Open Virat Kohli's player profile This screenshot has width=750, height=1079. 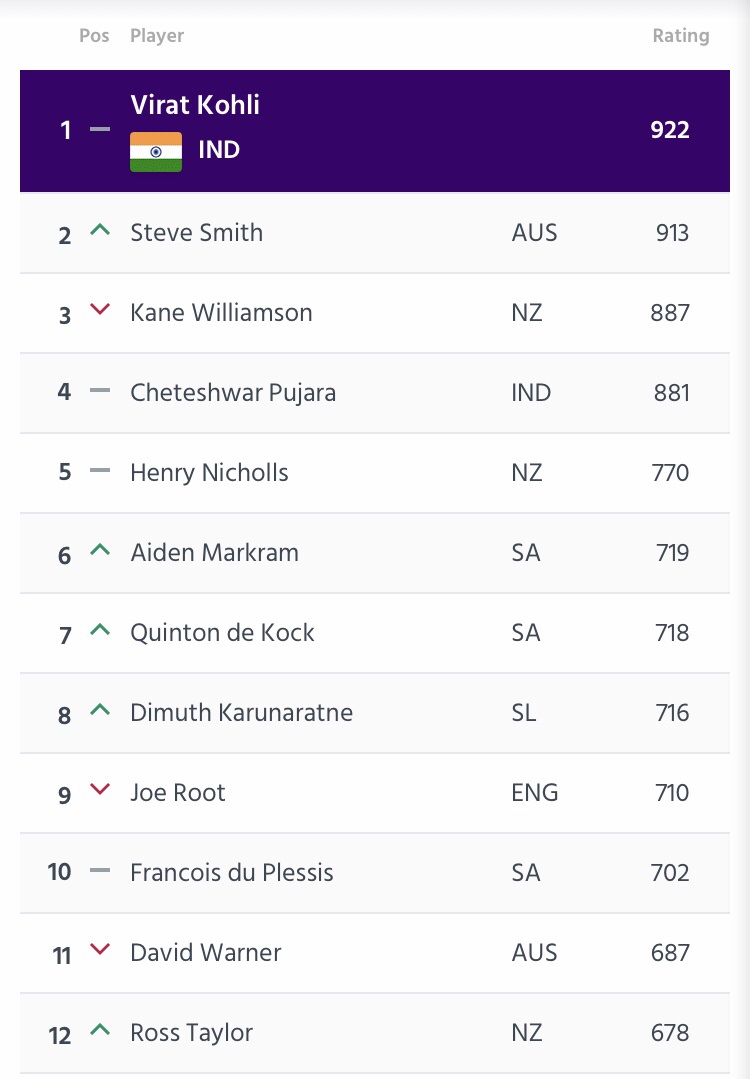(195, 105)
